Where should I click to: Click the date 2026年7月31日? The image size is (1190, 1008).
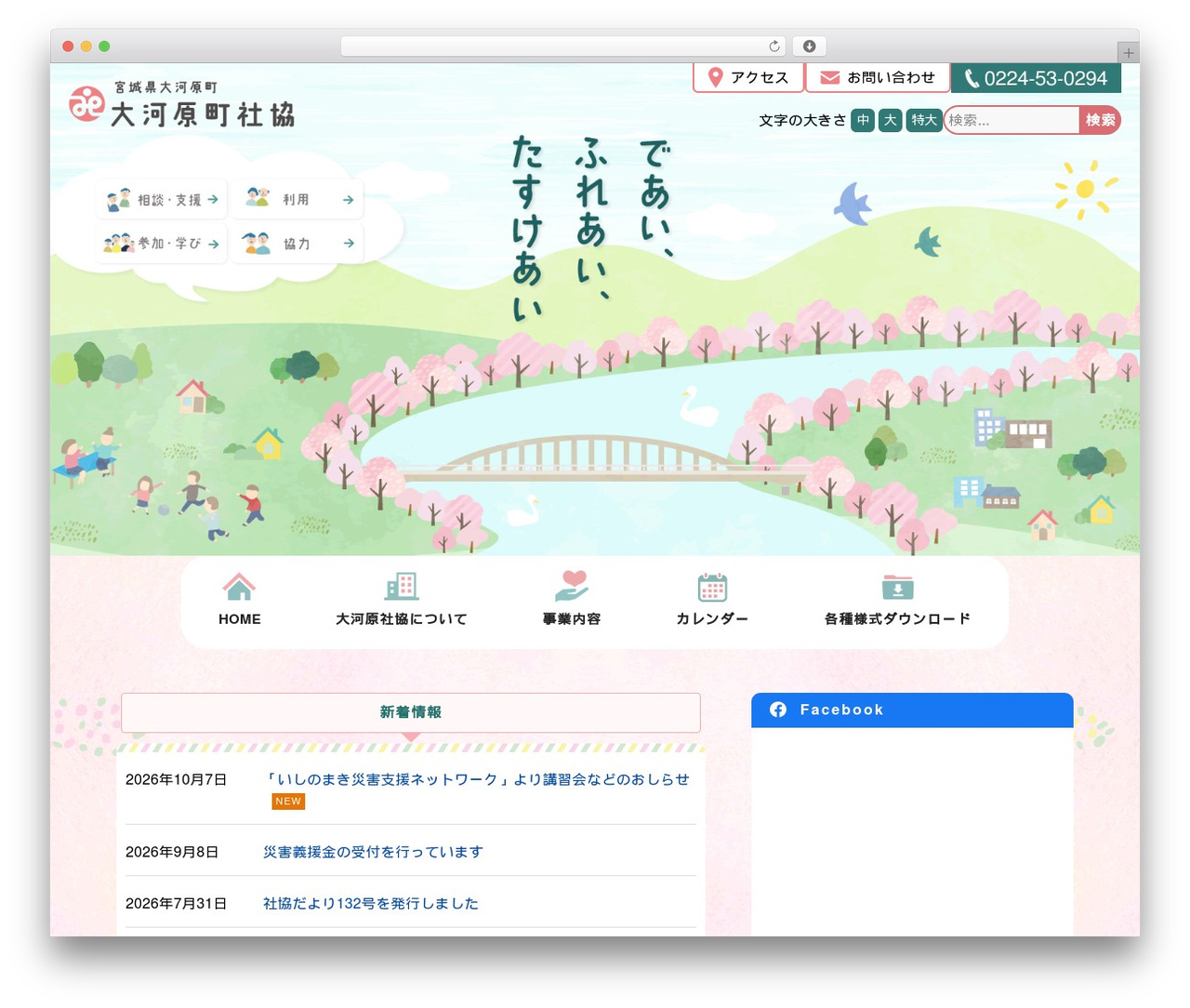click(x=176, y=903)
